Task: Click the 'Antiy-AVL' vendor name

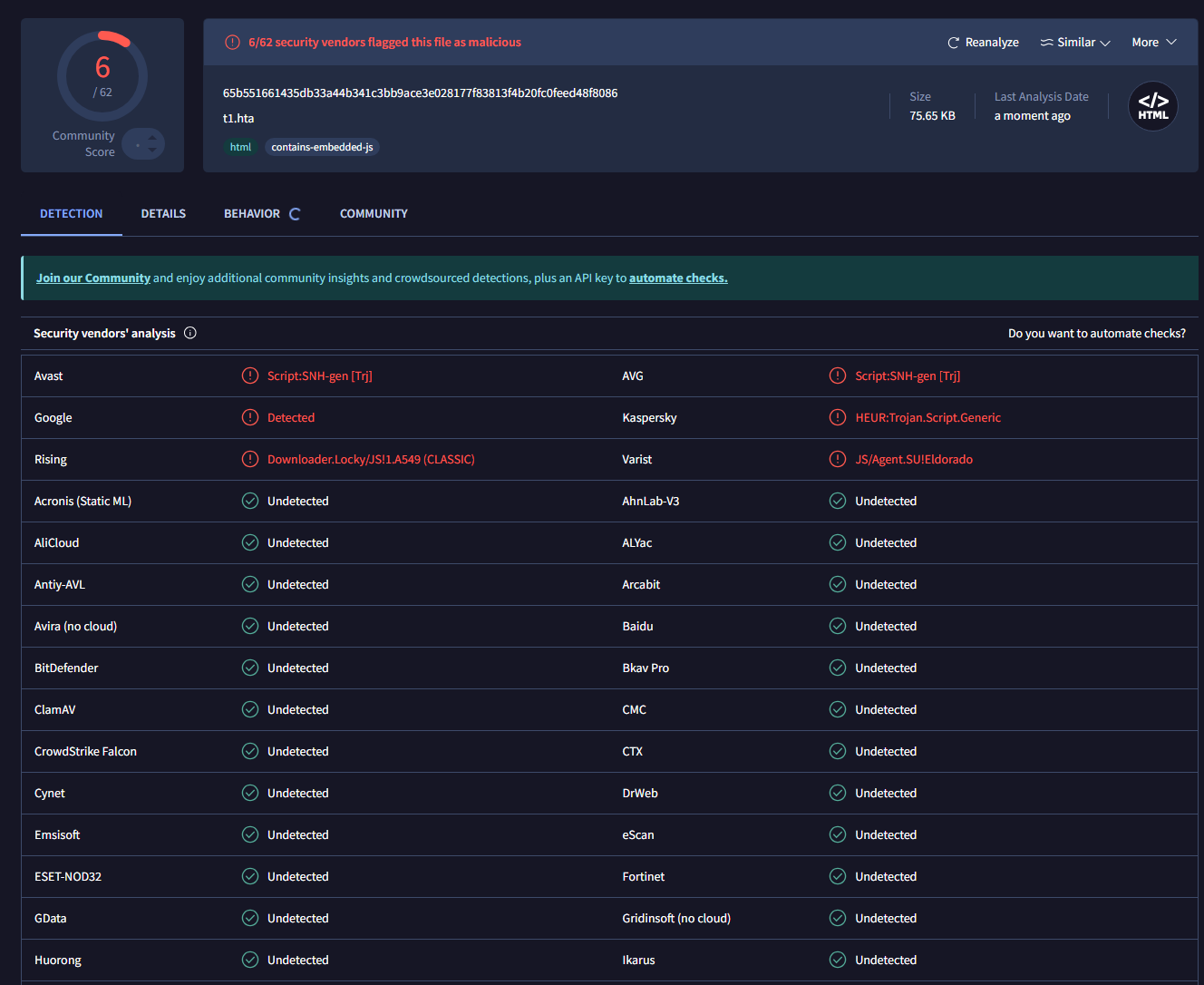Action: pos(60,585)
